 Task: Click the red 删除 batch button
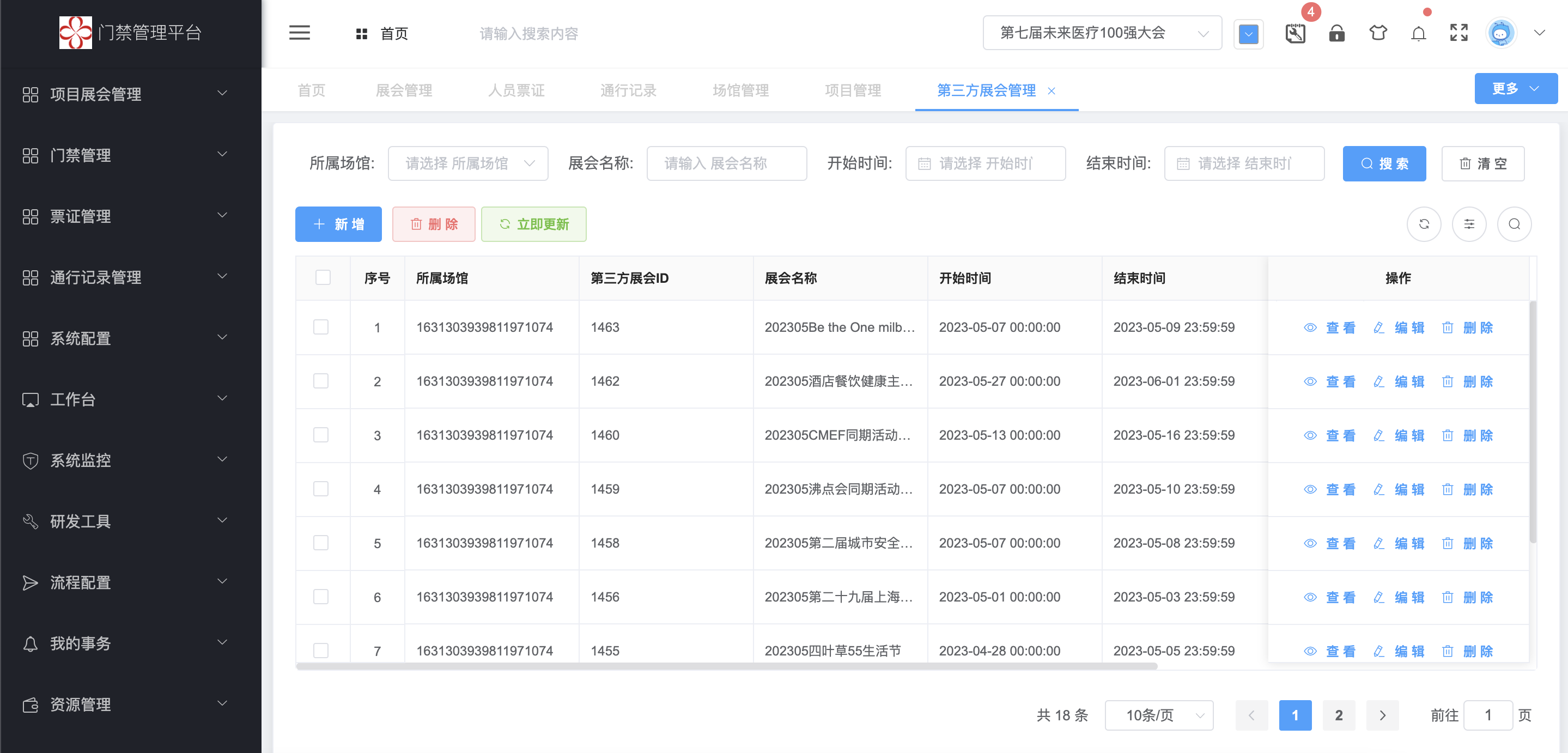[x=433, y=224]
